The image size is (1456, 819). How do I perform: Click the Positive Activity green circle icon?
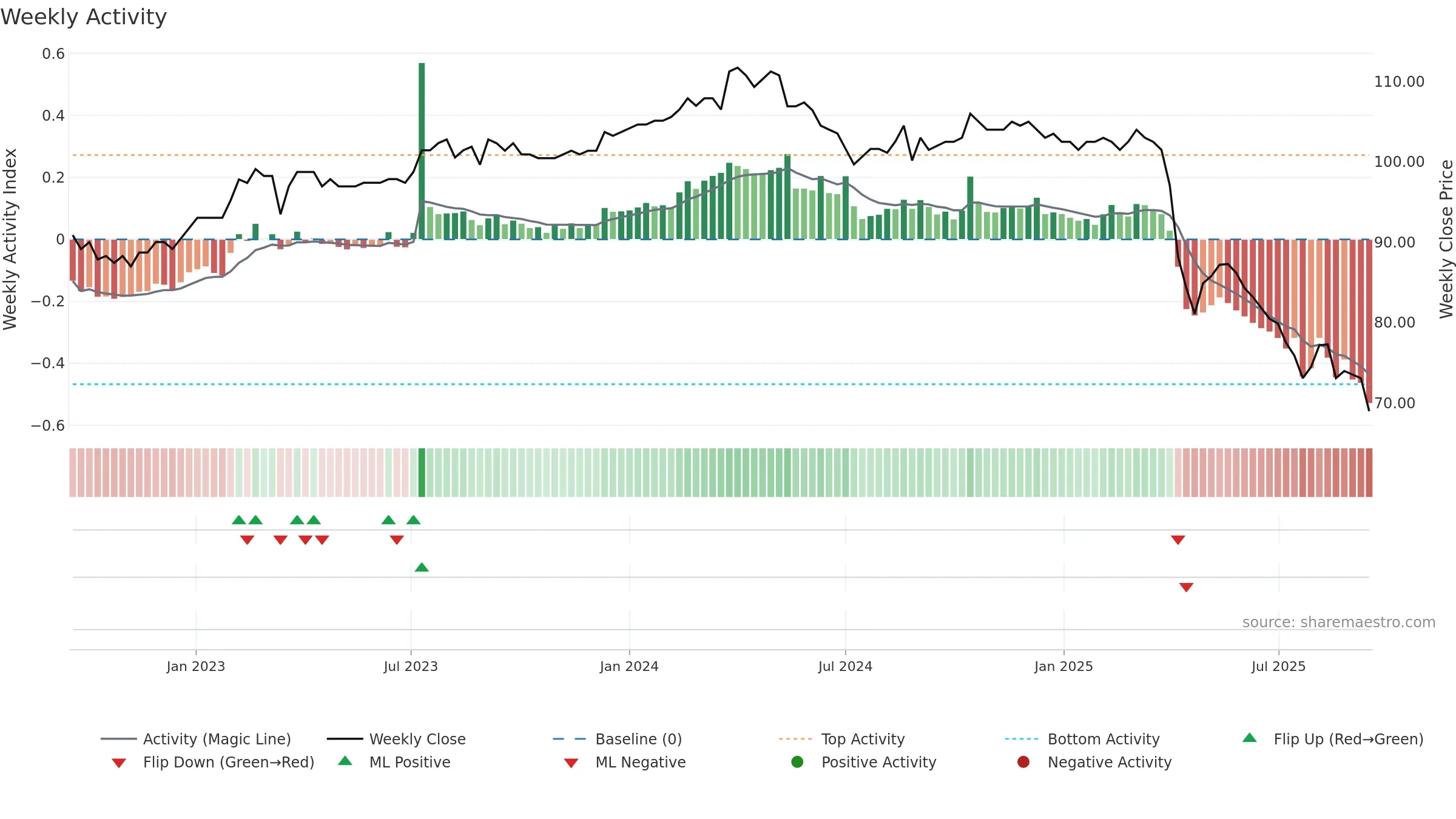(x=797, y=762)
